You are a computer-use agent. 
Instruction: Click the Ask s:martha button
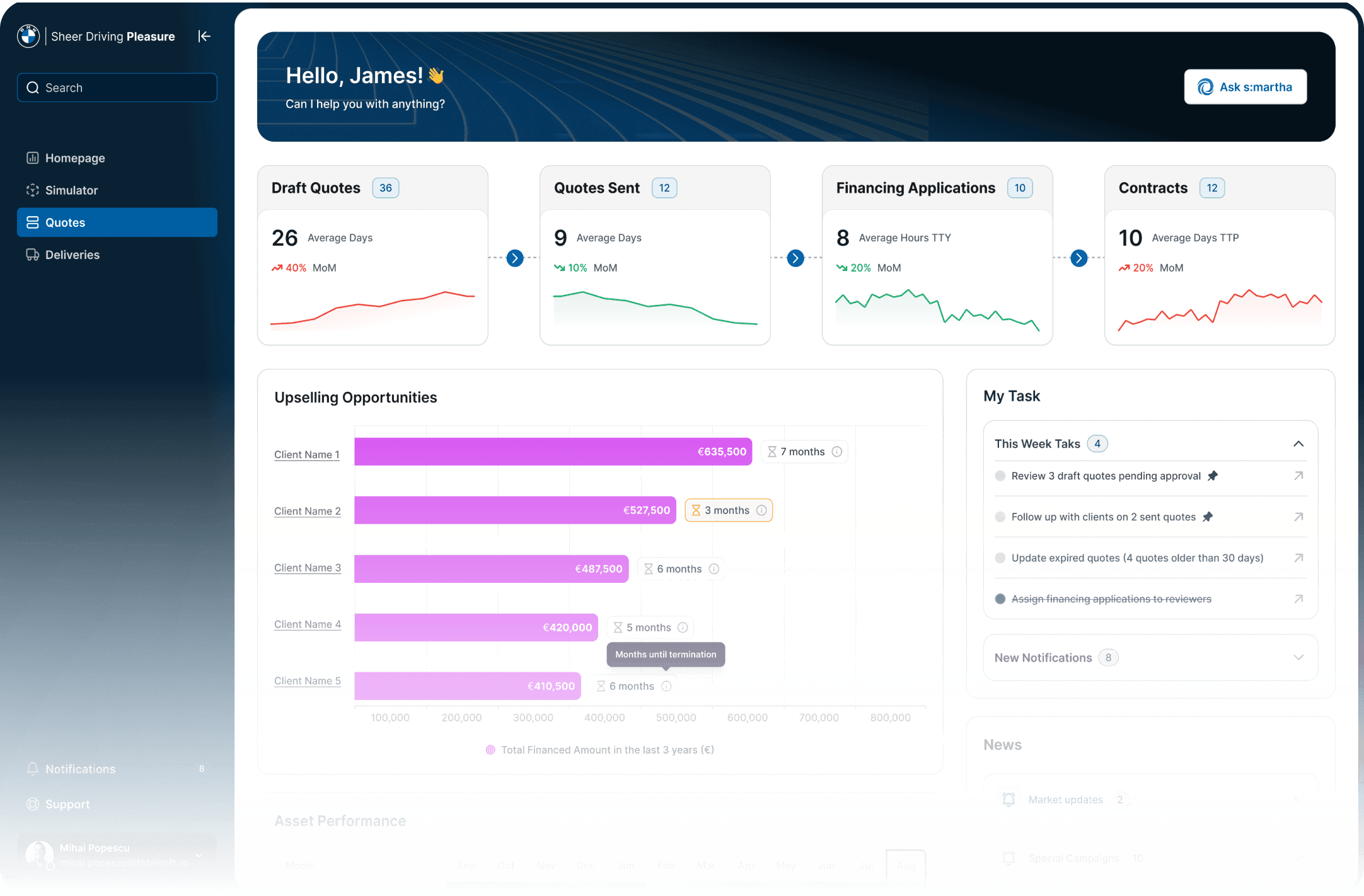pos(1245,87)
